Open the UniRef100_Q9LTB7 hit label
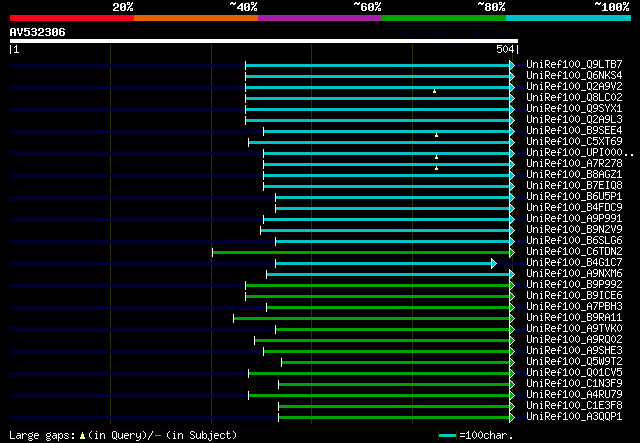This screenshot has width=640, height=443. pyautogui.click(x=574, y=64)
